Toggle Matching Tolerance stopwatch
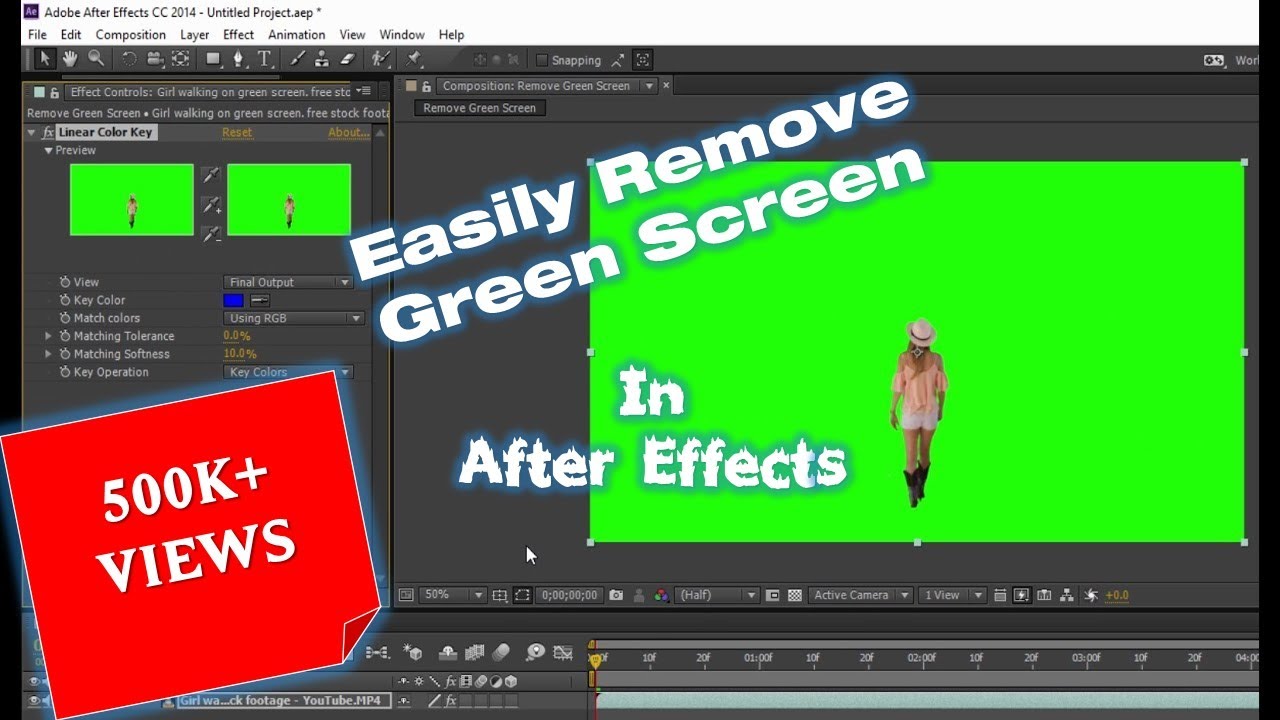This screenshot has width=1280, height=720. click(65, 336)
